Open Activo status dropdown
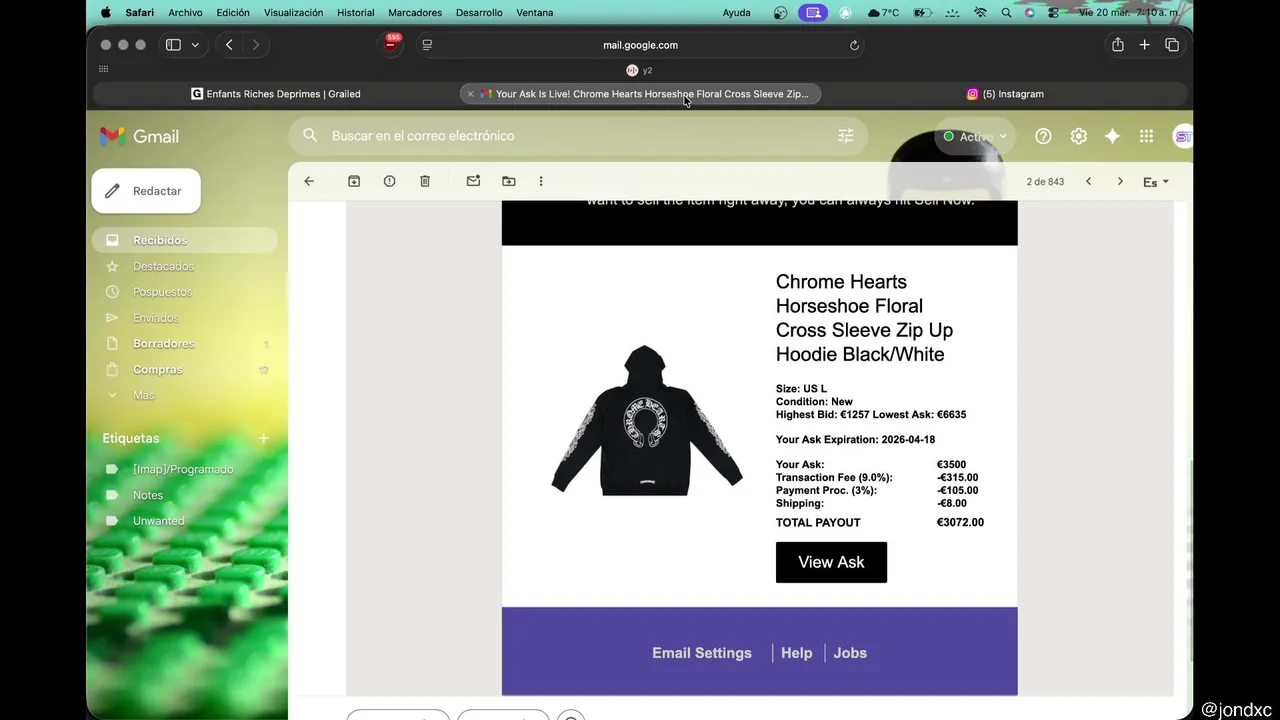1280x720 pixels. coord(975,136)
